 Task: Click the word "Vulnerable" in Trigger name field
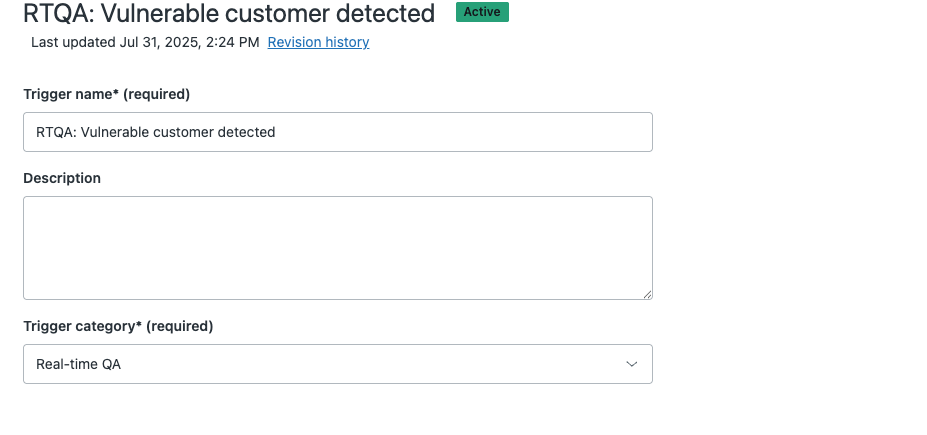click(x=116, y=132)
